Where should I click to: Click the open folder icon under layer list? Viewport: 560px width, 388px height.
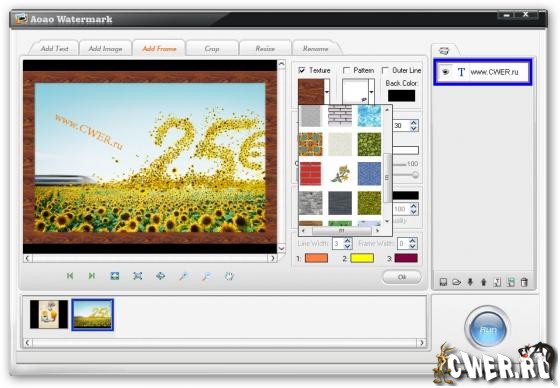[456, 282]
